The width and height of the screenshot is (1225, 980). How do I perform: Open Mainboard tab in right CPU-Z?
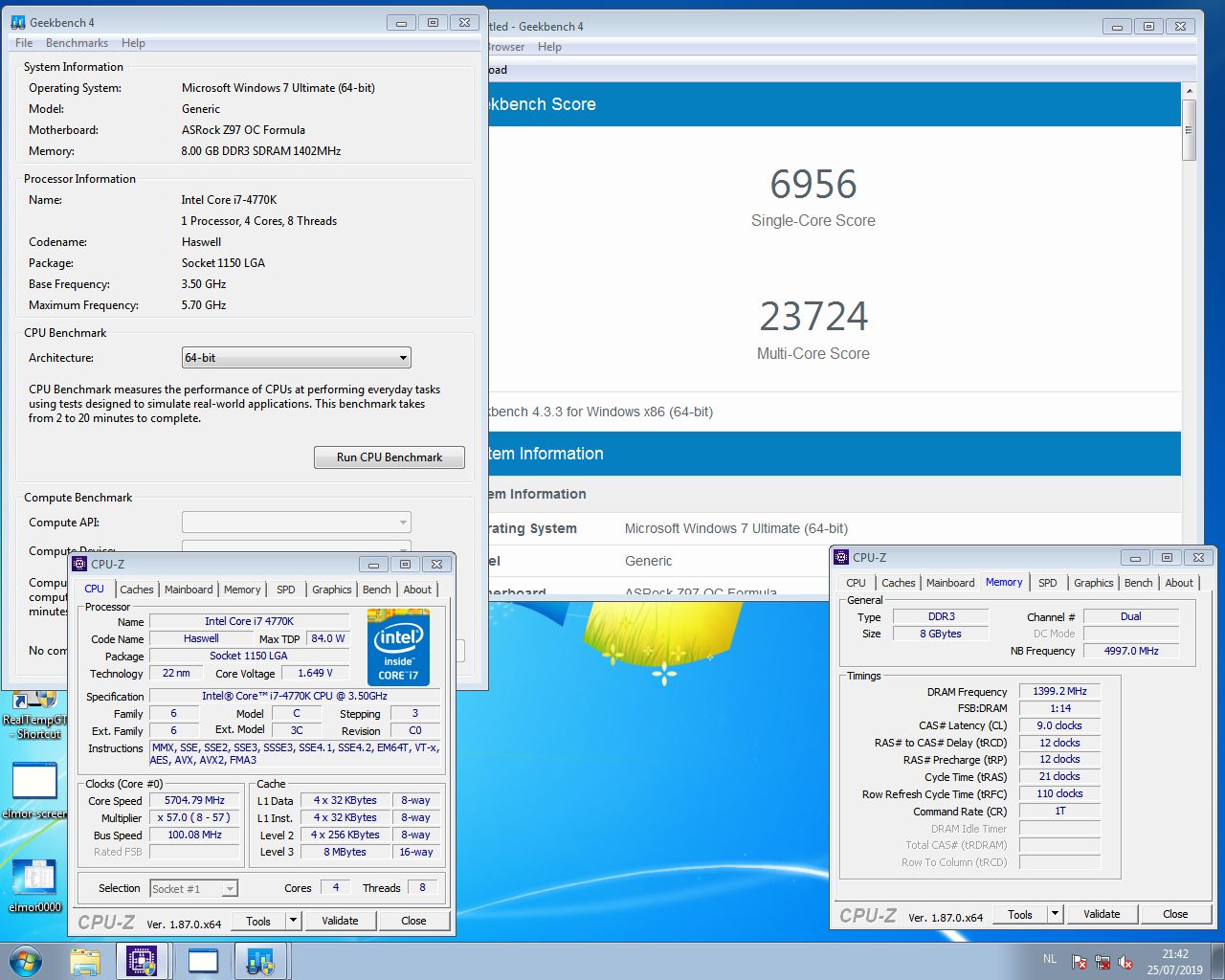(x=950, y=583)
